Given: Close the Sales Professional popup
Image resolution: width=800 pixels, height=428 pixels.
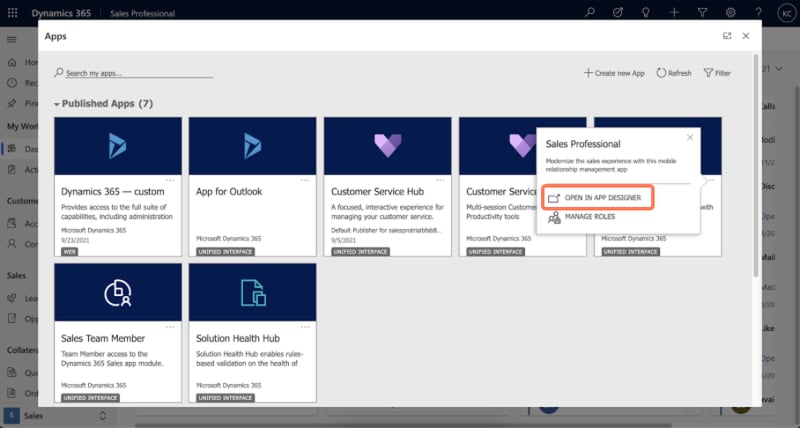Looking at the screenshot, I should 690,138.
